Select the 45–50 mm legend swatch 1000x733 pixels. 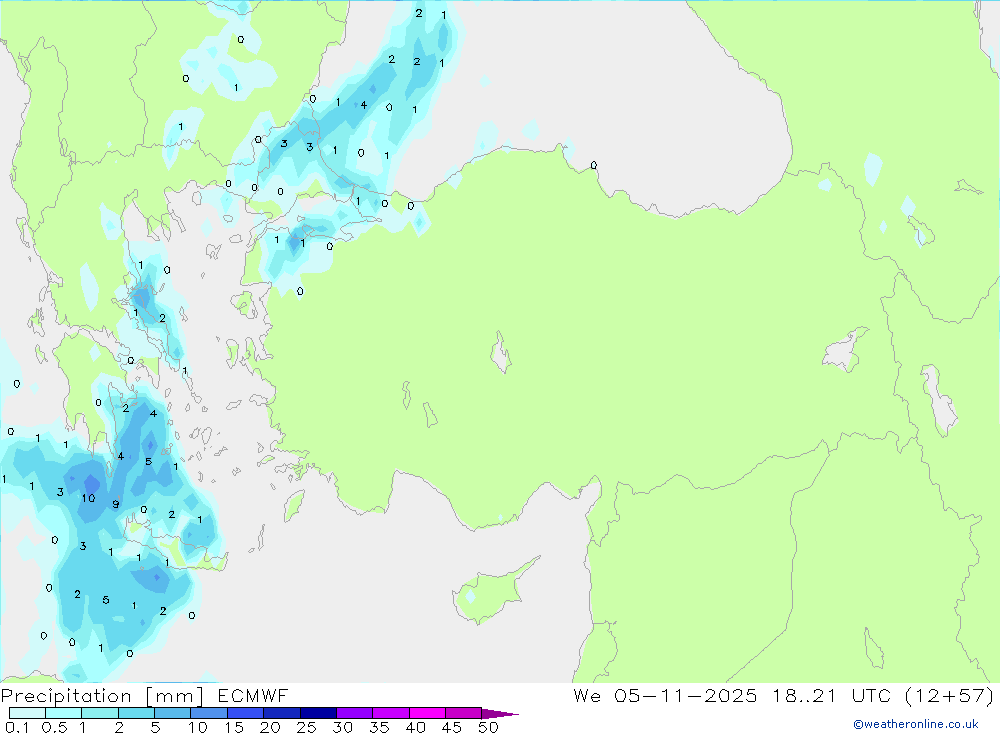pyautogui.click(x=464, y=713)
